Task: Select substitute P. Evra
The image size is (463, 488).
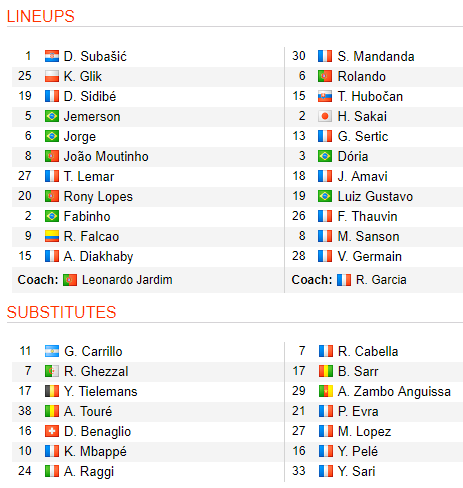Action: (358, 411)
